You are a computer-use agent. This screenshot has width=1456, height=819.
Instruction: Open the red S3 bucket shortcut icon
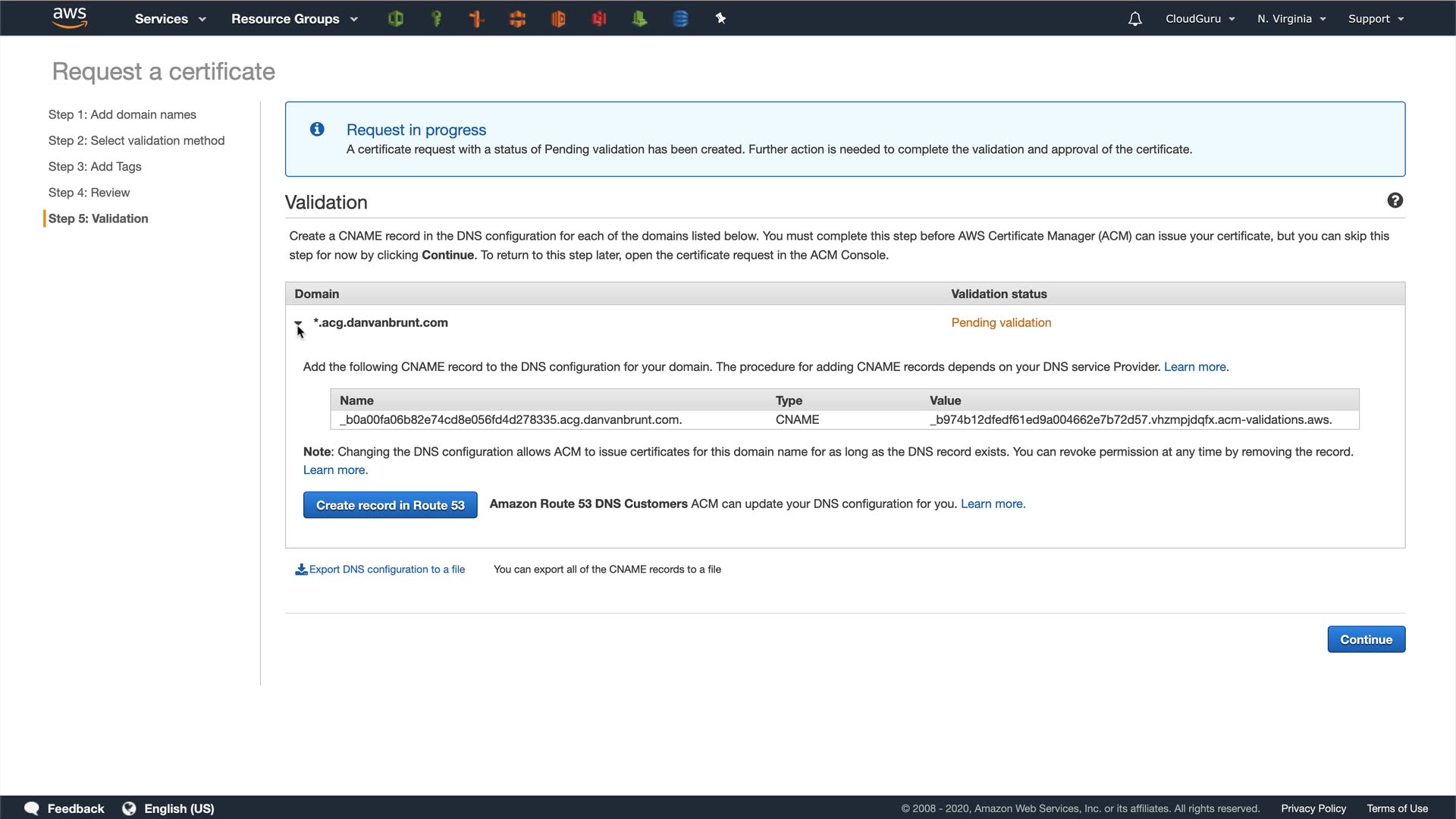pos(599,19)
